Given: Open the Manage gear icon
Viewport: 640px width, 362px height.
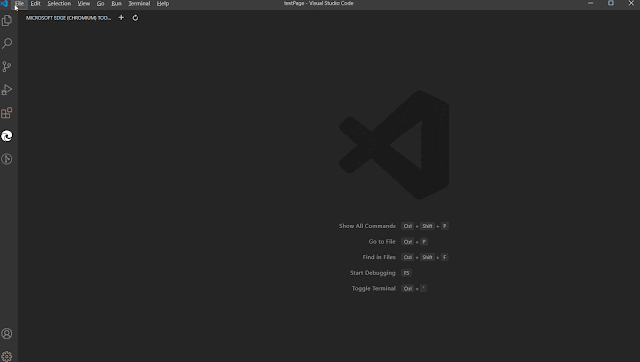Looking at the screenshot, I should (x=7, y=356).
